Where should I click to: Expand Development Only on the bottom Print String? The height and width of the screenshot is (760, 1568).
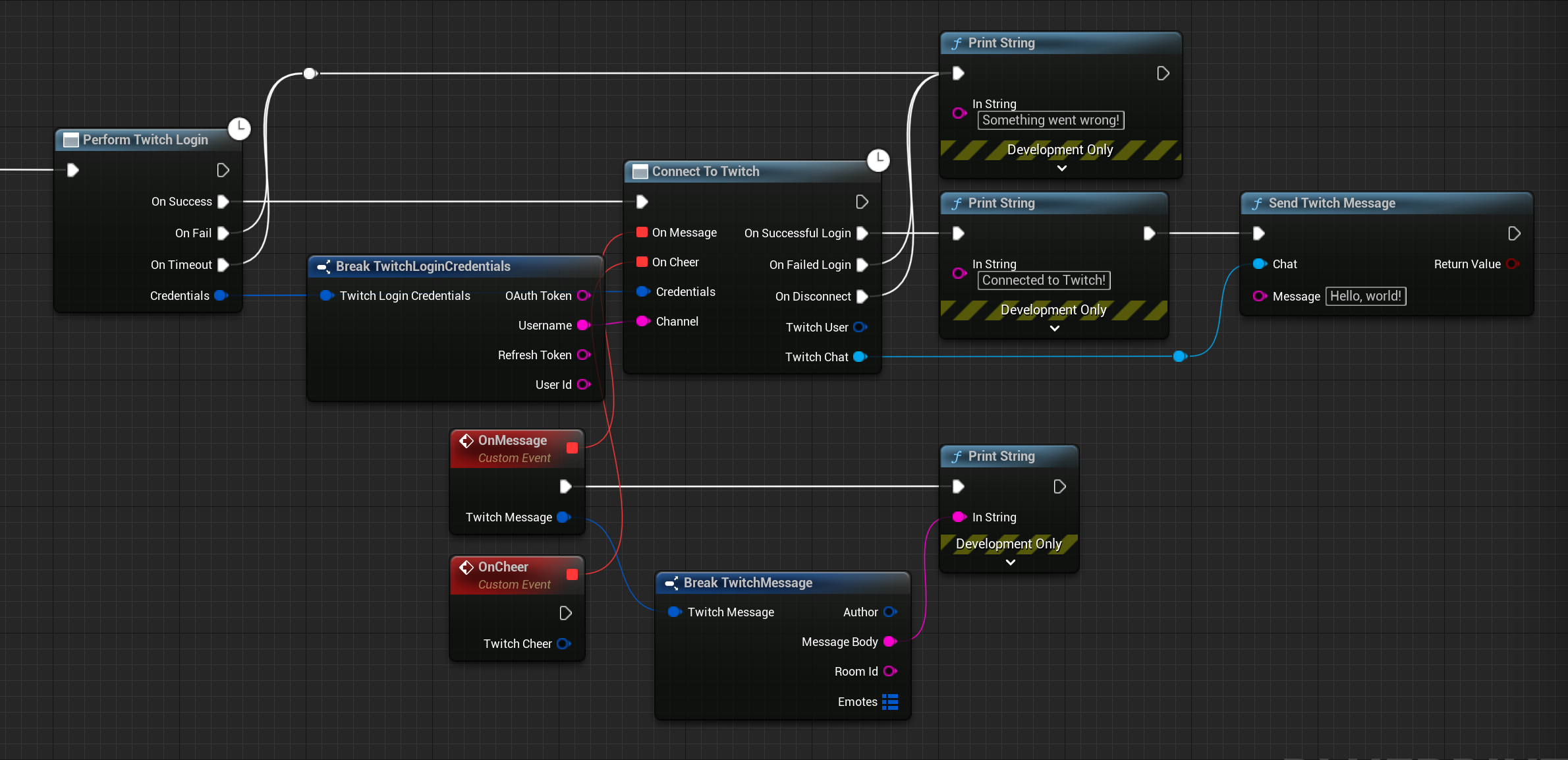[x=1009, y=562]
